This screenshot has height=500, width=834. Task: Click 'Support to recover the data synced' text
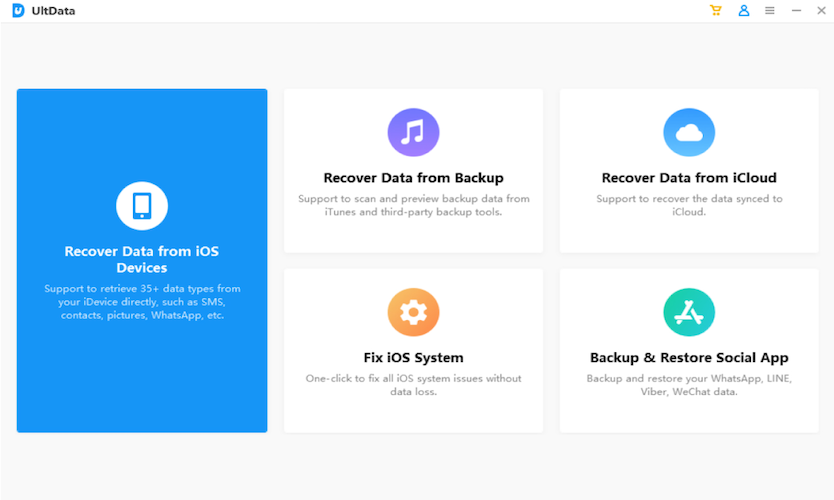point(689,205)
